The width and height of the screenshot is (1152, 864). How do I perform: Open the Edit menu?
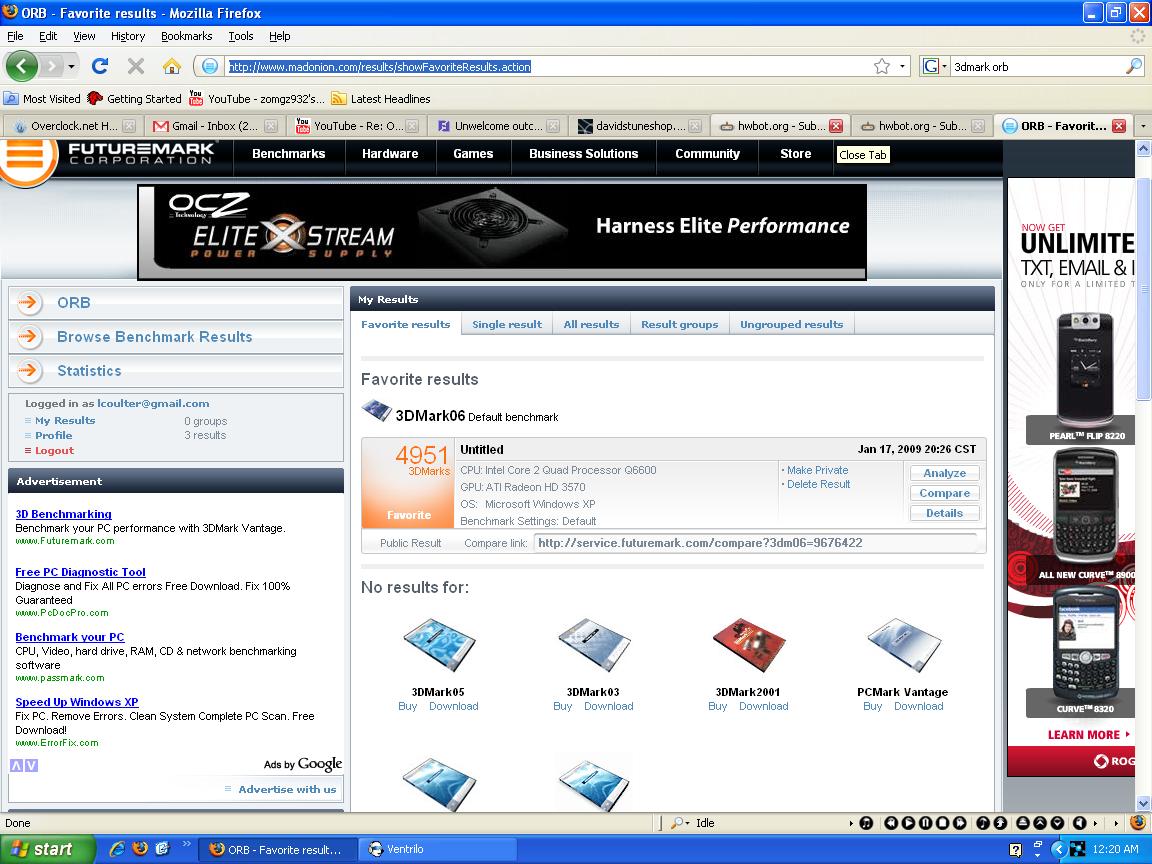48,36
